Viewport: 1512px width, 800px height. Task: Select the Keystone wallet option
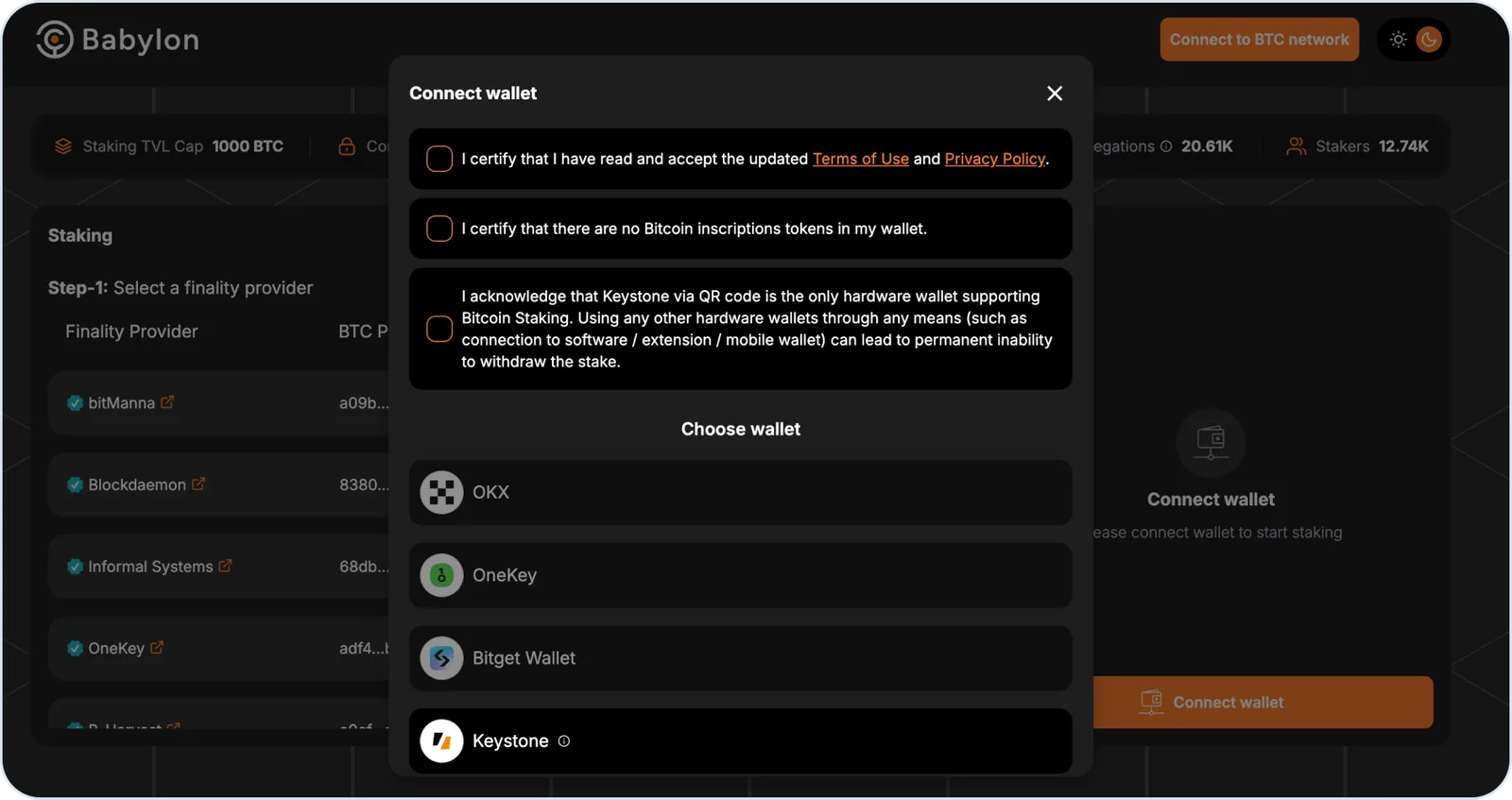pos(741,741)
